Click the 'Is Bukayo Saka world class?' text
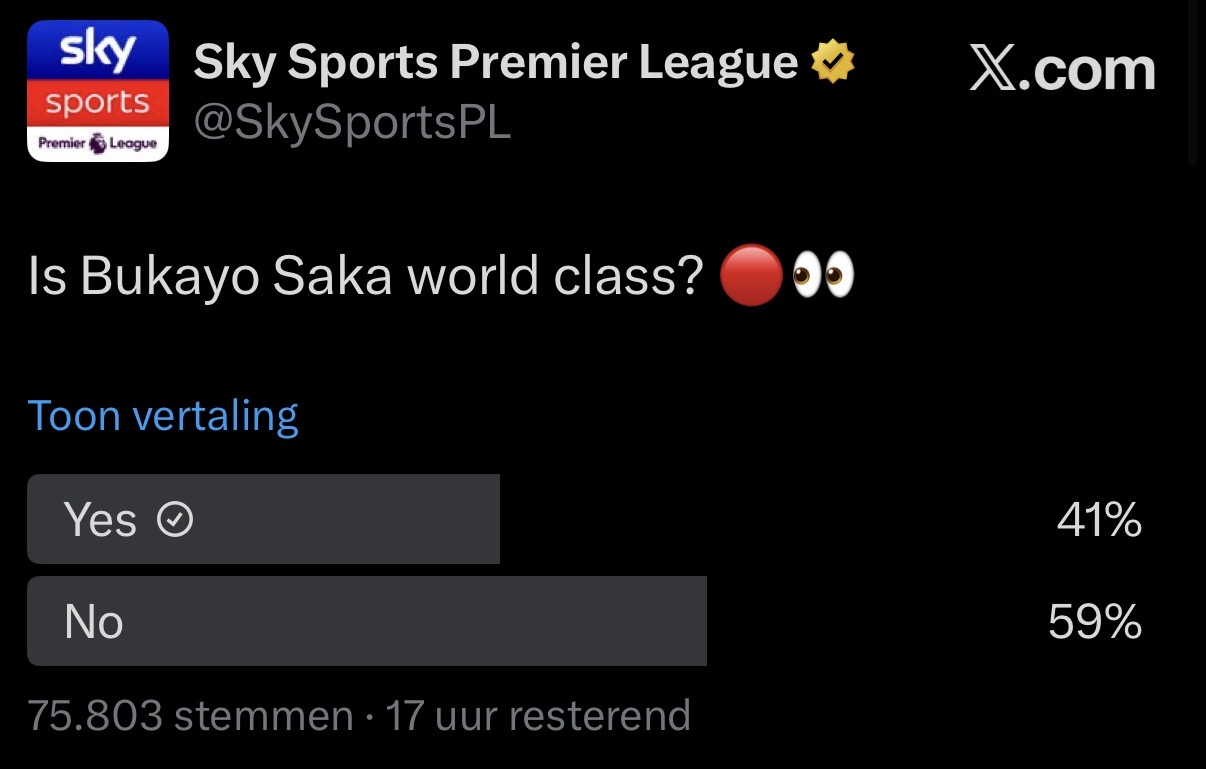The image size is (1206, 769). (x=365, y=278)
